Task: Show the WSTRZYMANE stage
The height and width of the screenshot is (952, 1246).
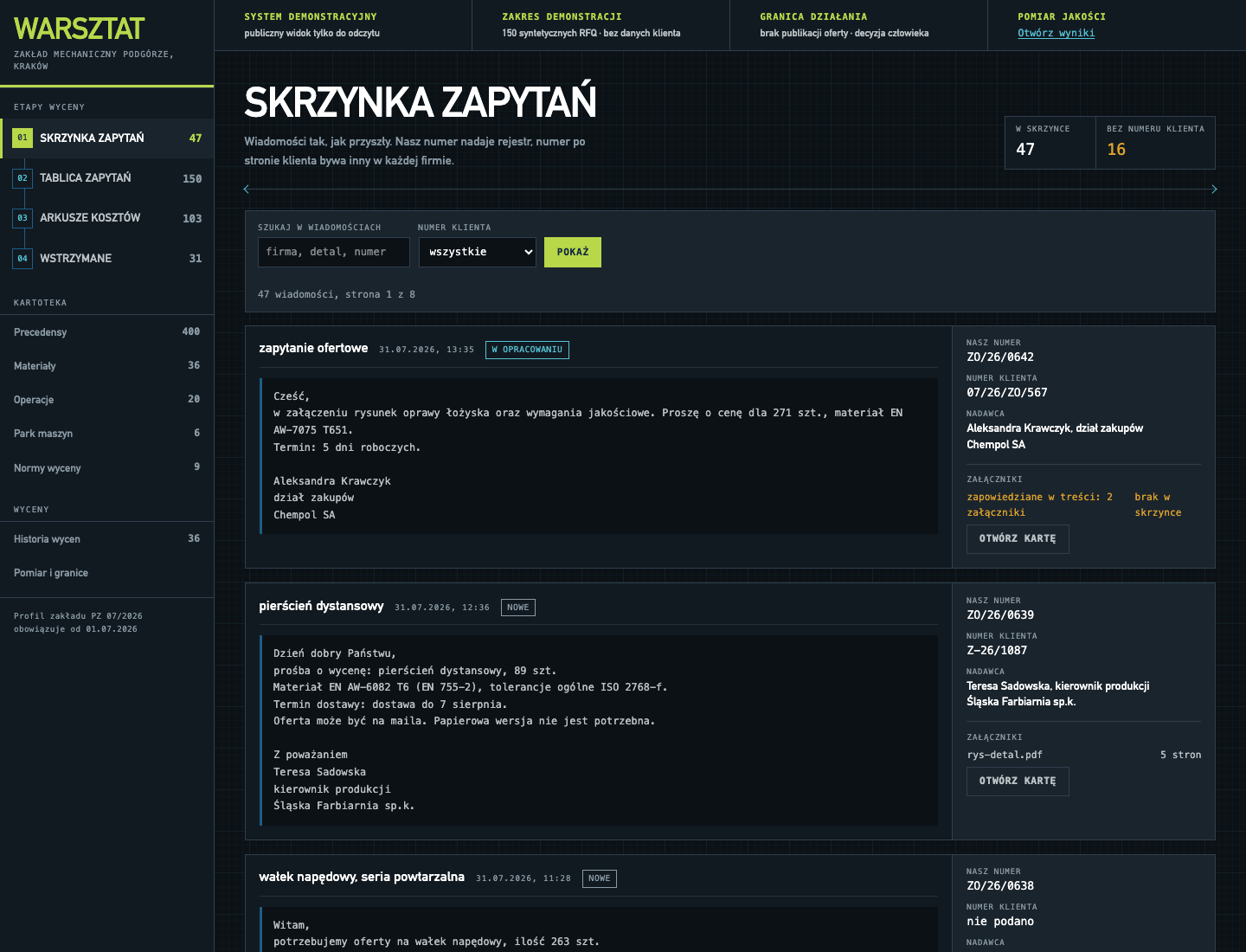Action: coord(107,258)
